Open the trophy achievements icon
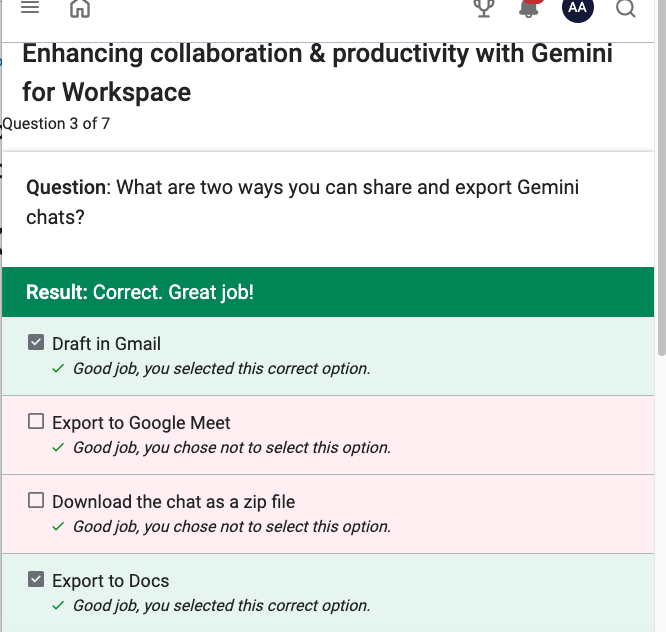666x632 pixels. (484, 8)
